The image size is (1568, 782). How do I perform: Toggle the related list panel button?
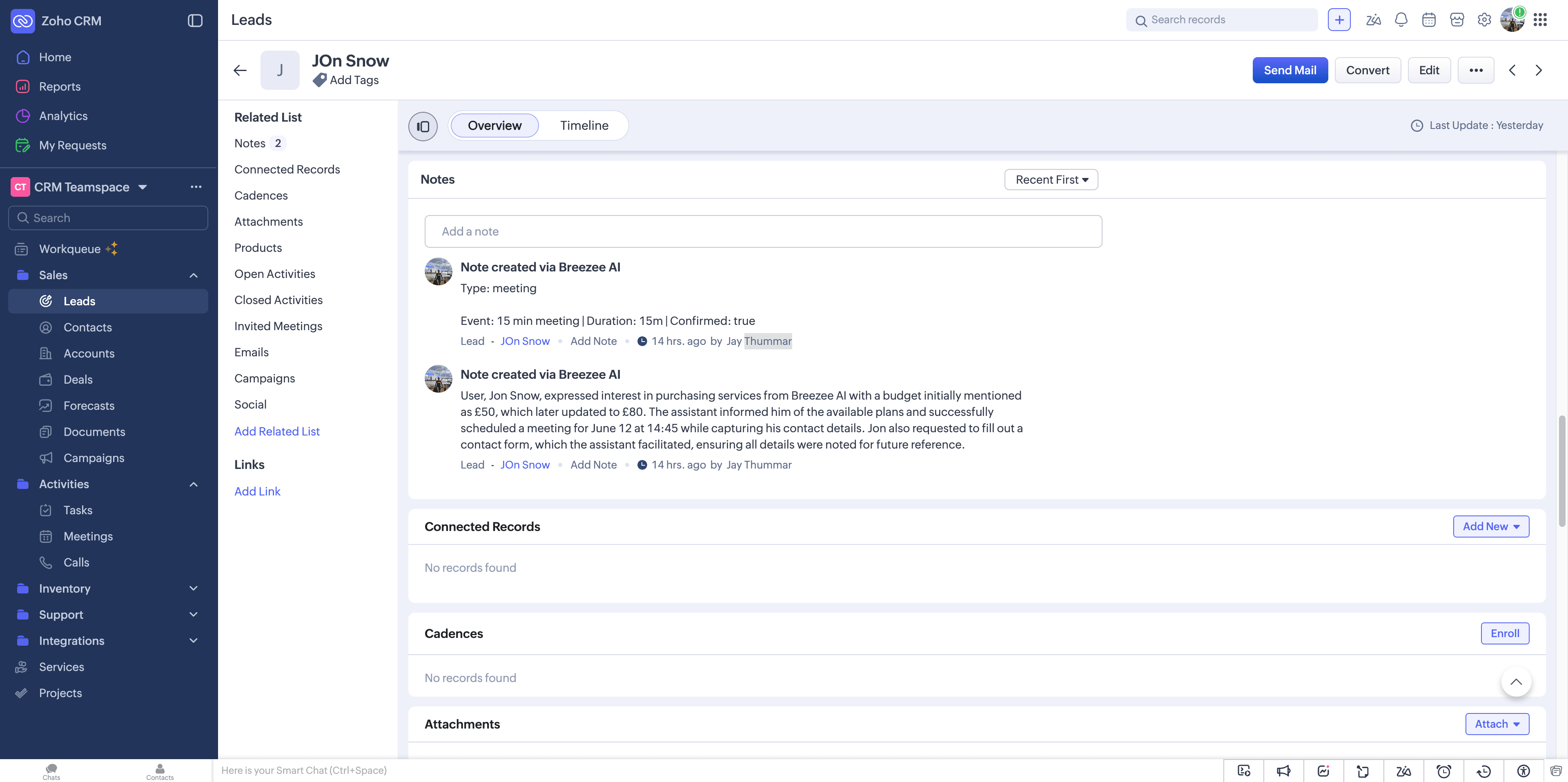423,127
